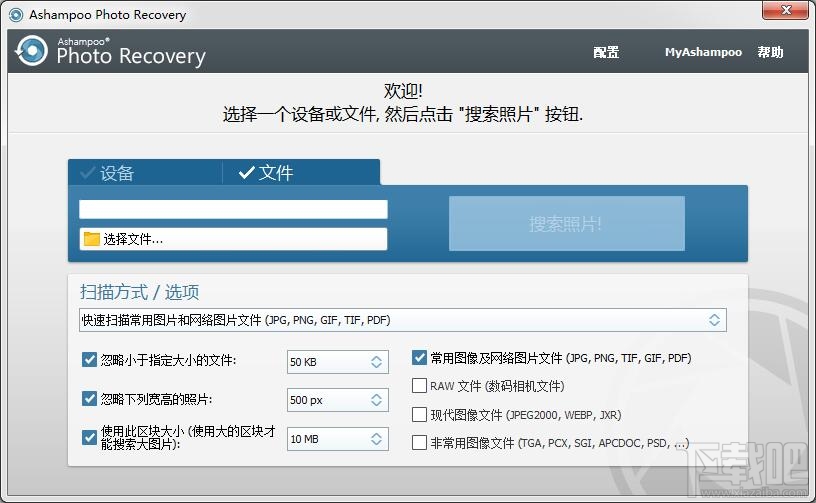
Task: Toggle 使用此区块大小 checkbox
Action: 90,437
